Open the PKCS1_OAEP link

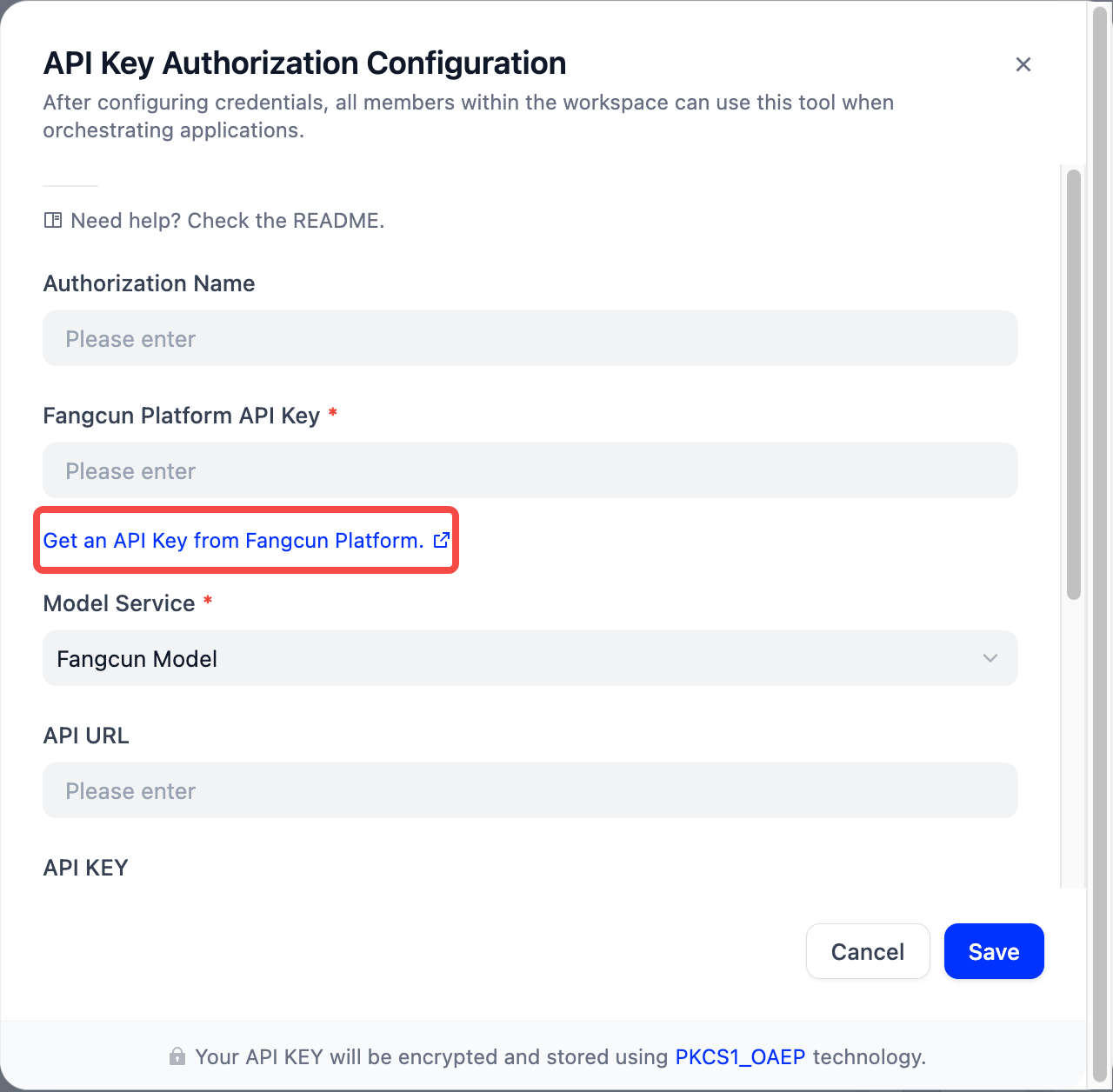pyautogui.click(x=740, y=1057)
